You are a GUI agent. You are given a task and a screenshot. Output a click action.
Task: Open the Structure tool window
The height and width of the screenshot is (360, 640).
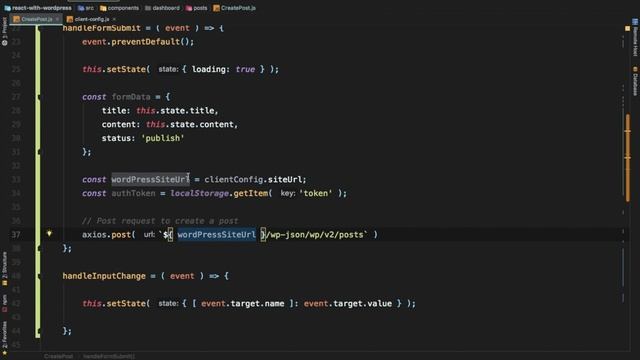click(4, 269)
